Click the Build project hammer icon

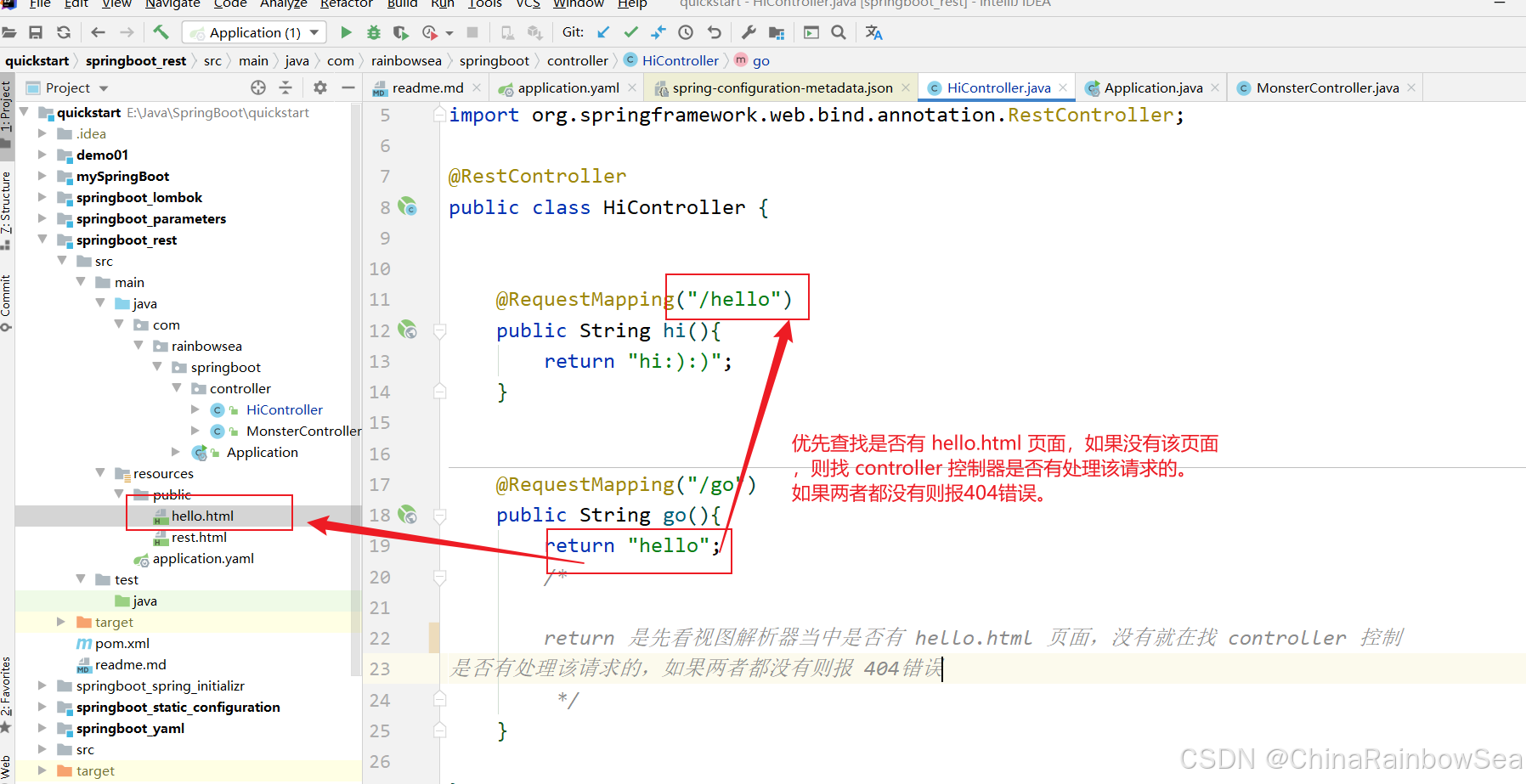(161, 32)
